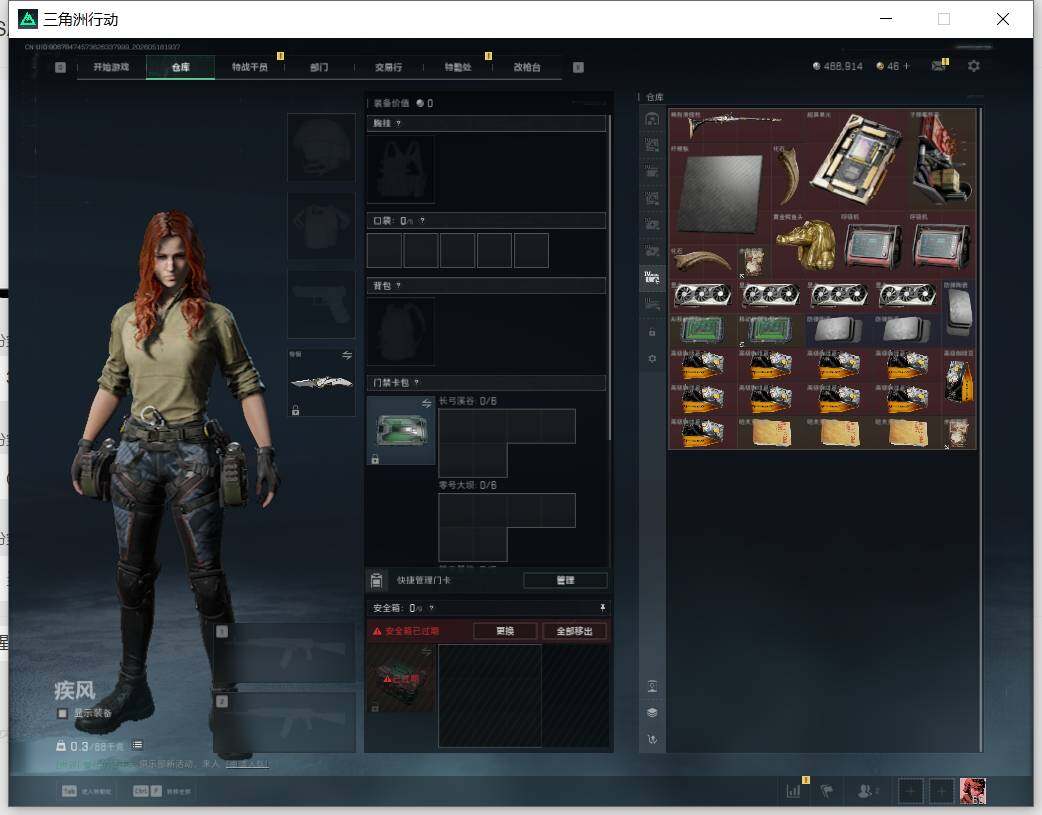Switch to the 特战干员 tab

(249, 67)
